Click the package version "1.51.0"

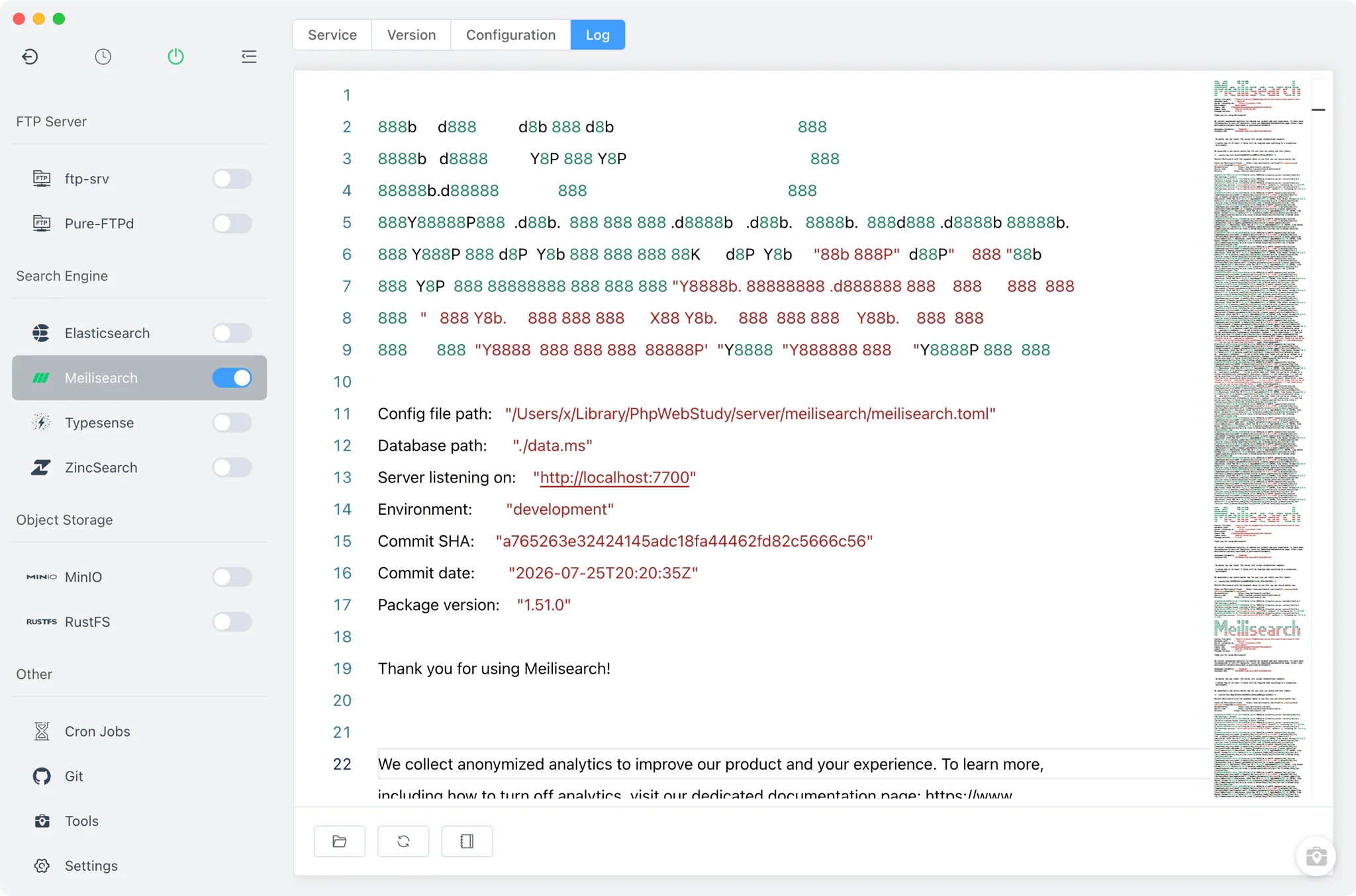[544, 604]
